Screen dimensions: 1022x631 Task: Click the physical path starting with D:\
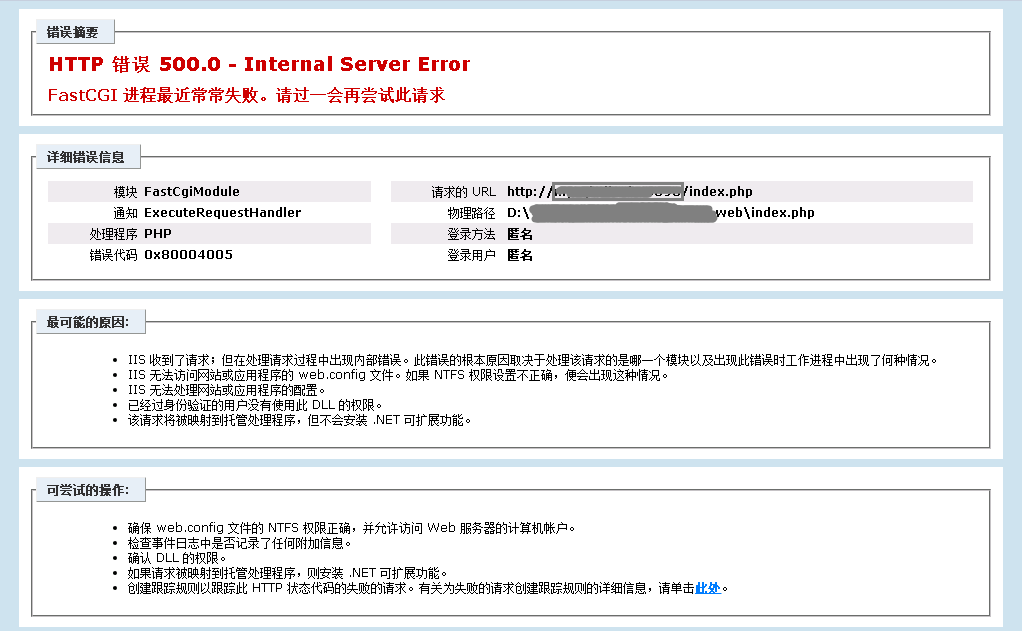click(660, 213)
